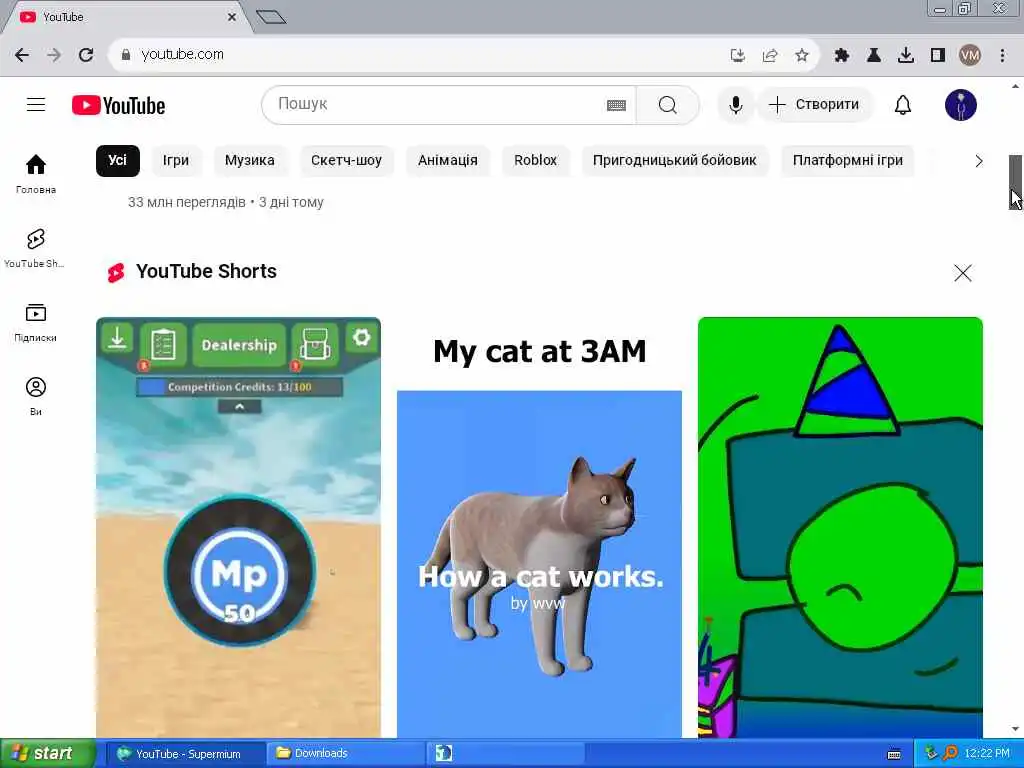Click the magnifier search button
Screen dimensions: 1024x768
point(667,105)
